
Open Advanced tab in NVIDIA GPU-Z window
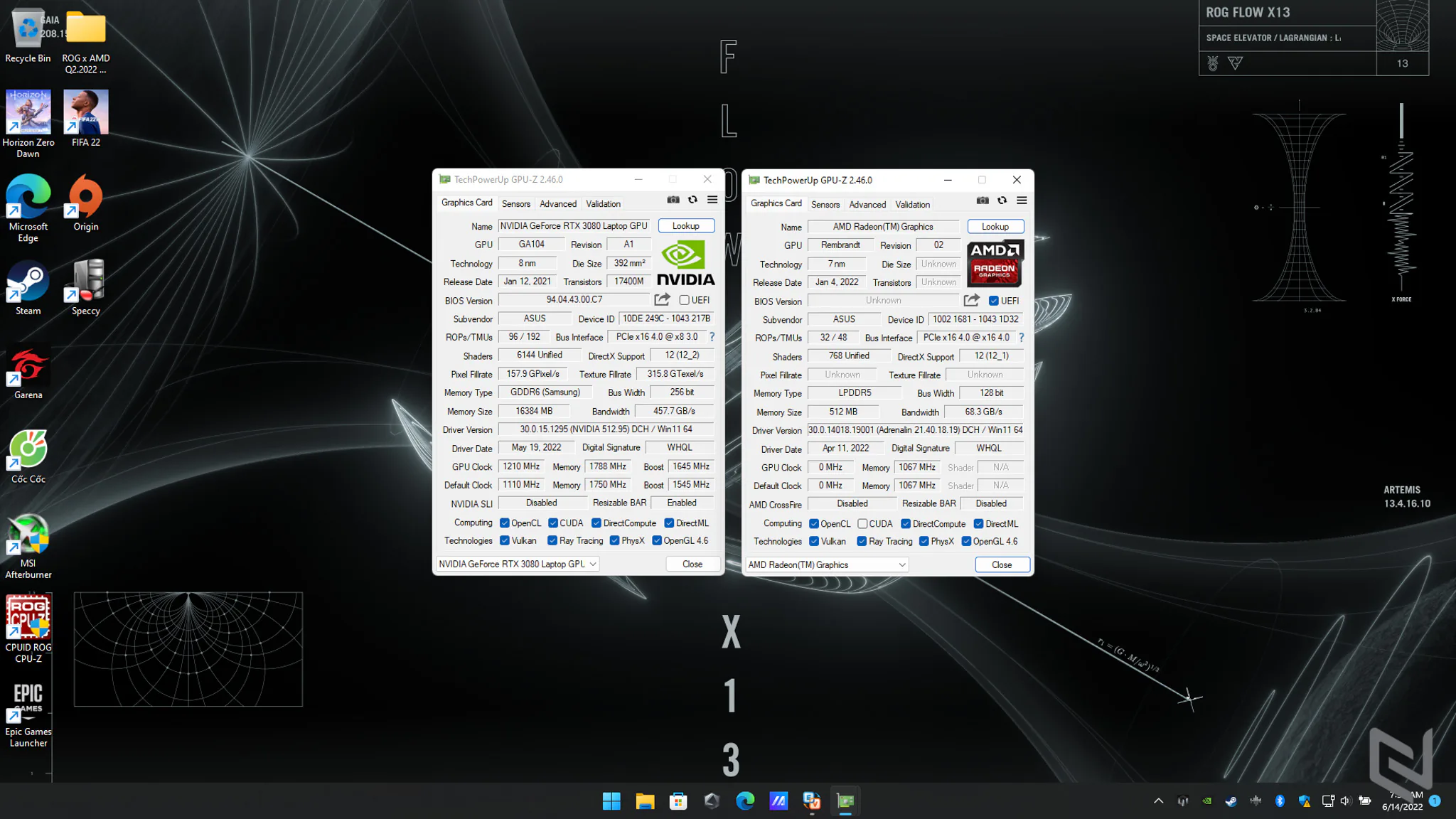click(x=558, y=204)
